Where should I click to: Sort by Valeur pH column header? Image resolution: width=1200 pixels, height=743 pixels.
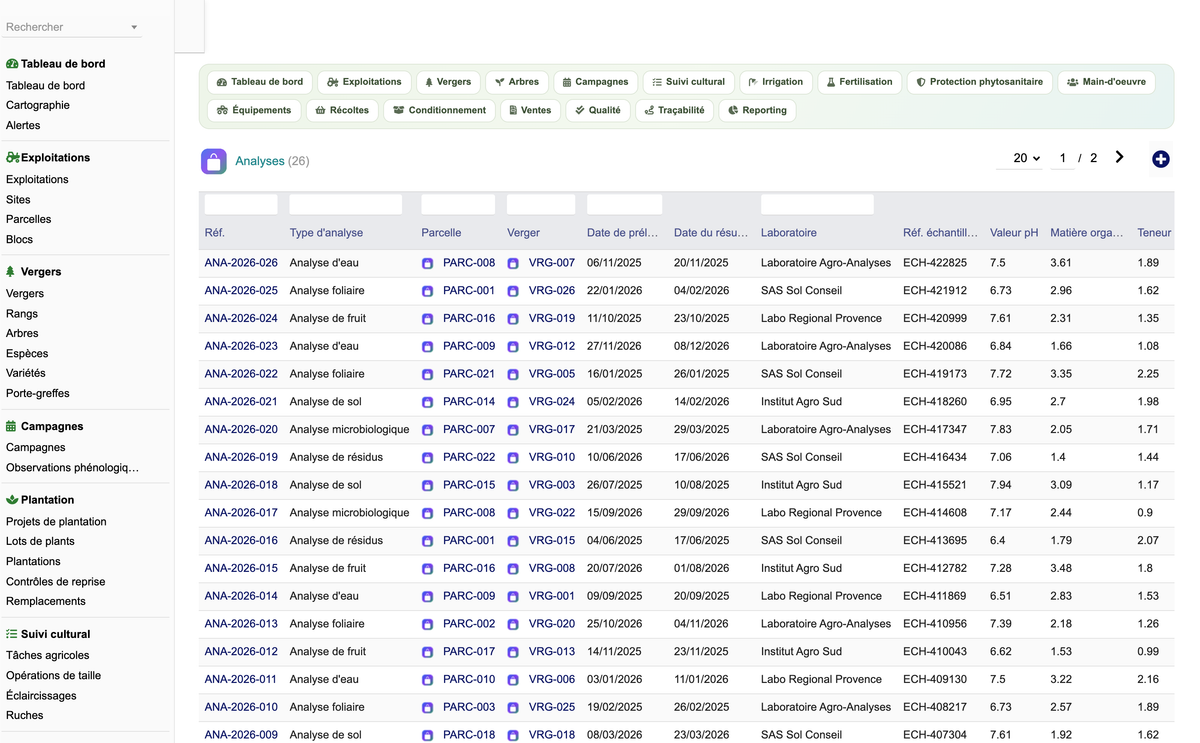pyautogui.click(x=1014, y=233)
